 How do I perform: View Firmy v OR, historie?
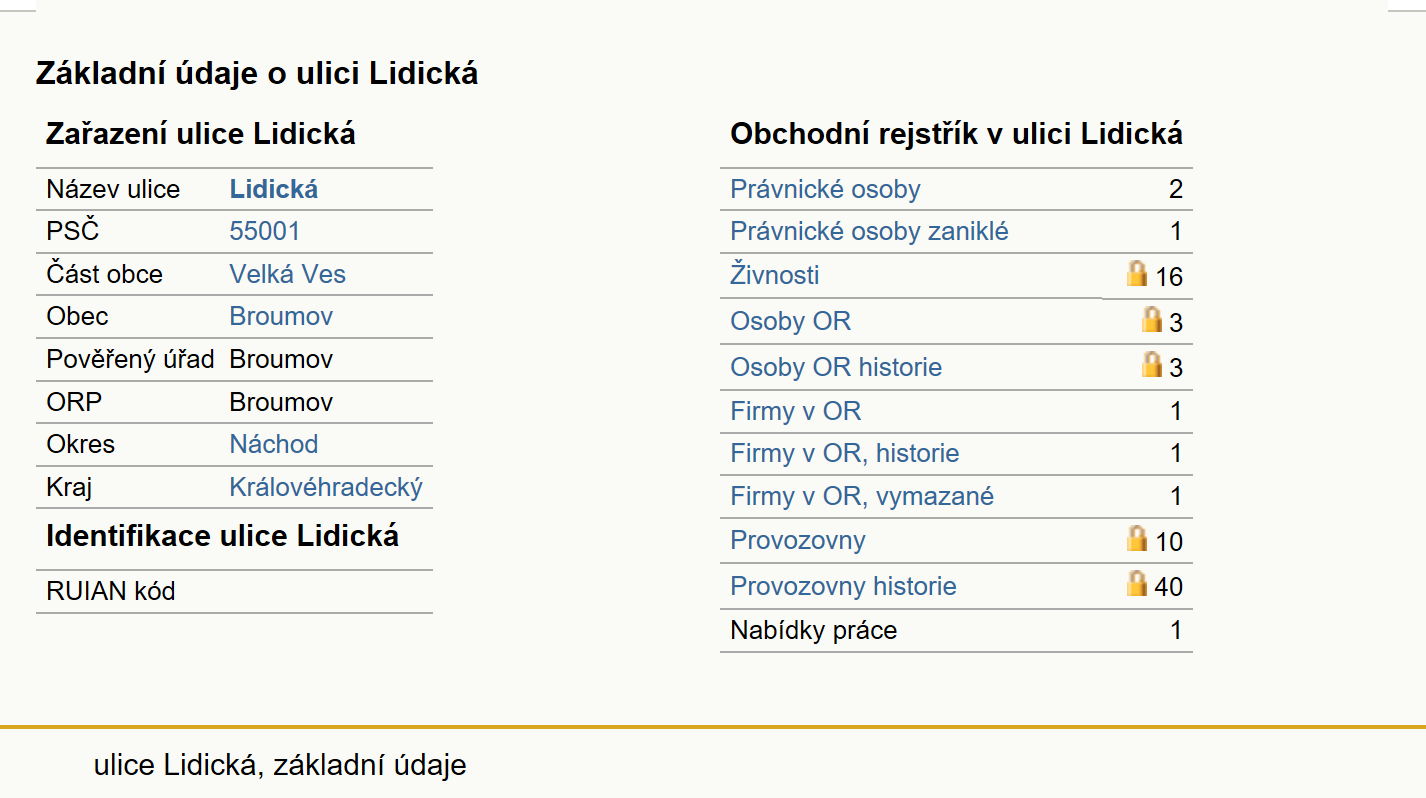click(845, 454)
